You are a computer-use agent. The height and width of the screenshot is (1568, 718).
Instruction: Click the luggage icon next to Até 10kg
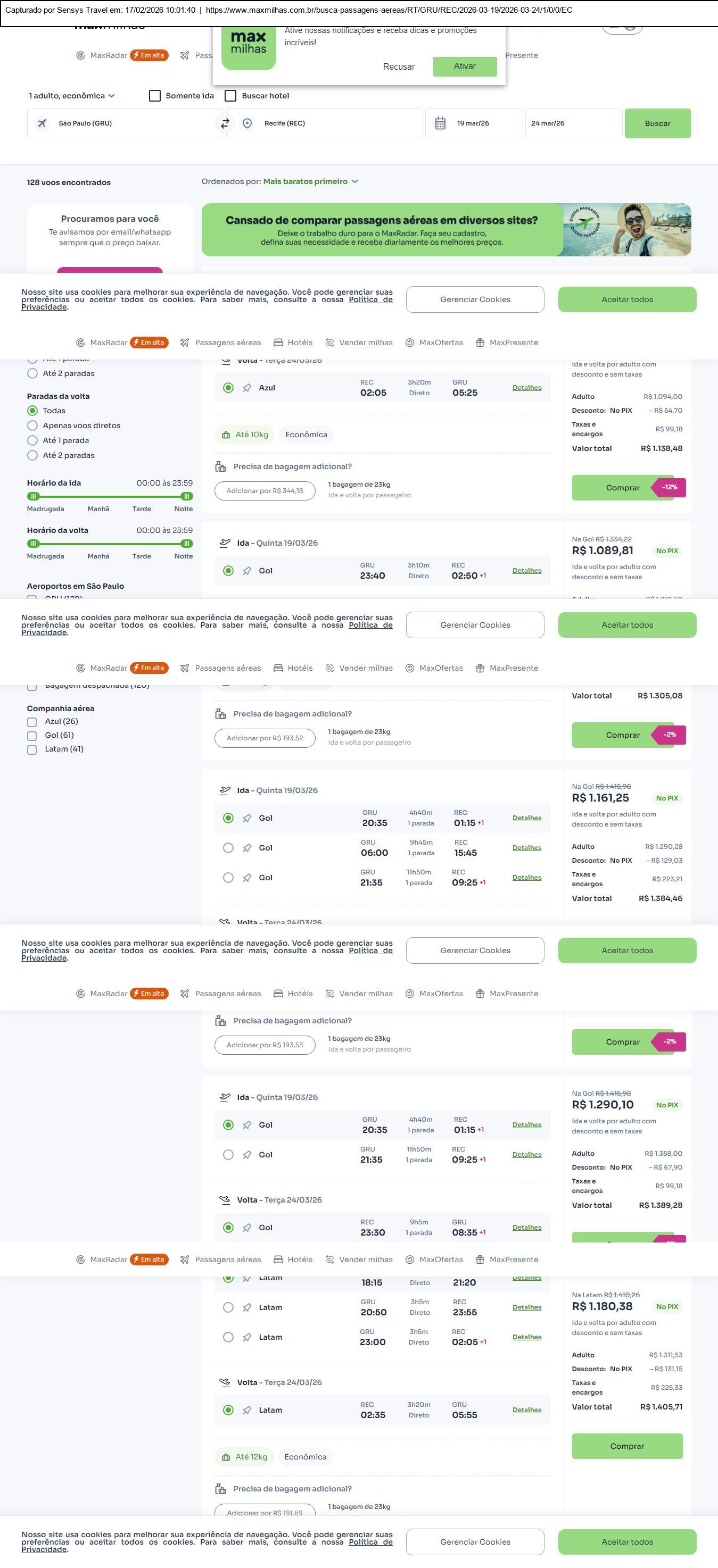pyautogui.click(x=226, y=435)
